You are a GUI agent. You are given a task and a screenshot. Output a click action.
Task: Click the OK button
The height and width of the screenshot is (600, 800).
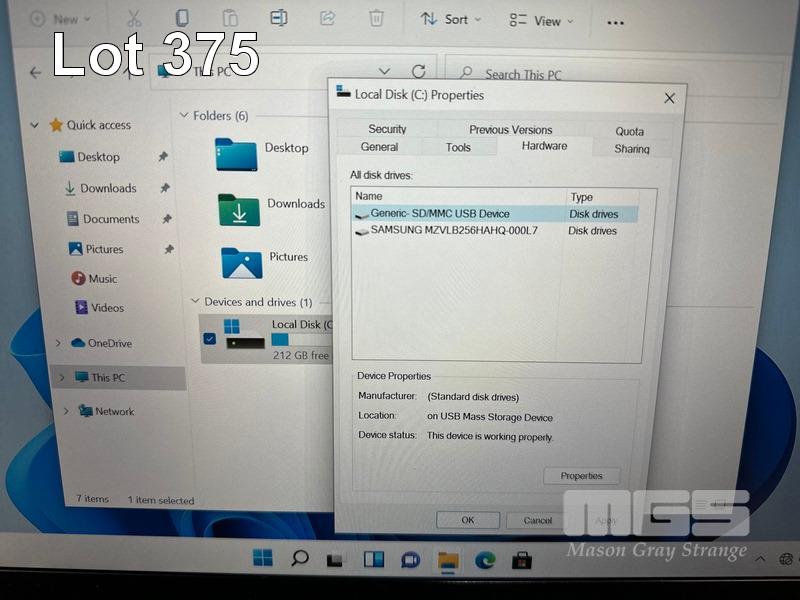[467, 520]
